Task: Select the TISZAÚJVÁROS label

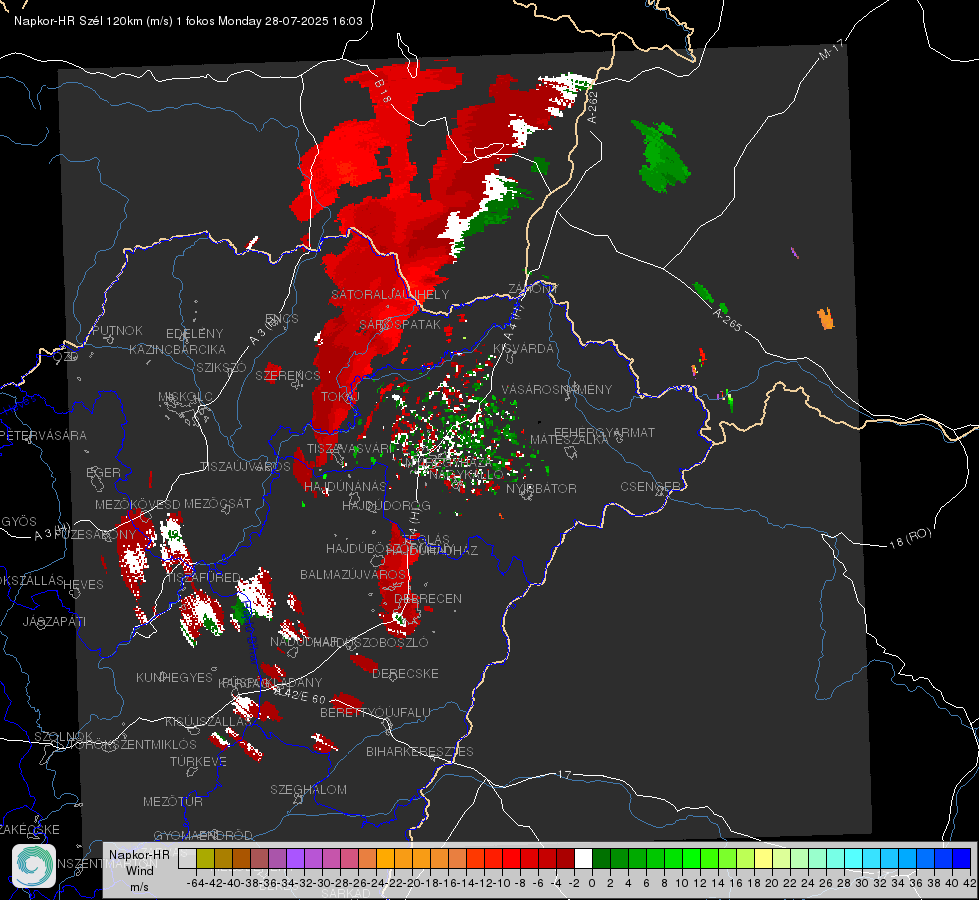Action: tap(245, 467)
